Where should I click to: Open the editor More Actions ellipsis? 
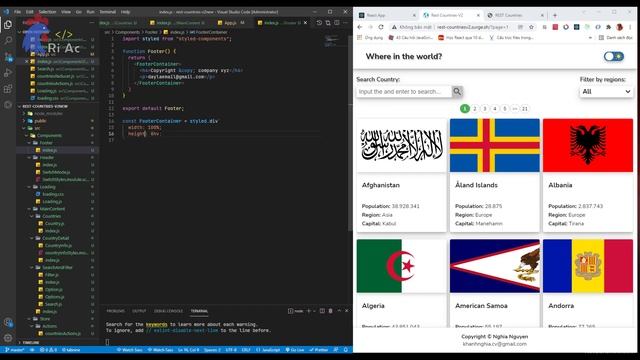(346, 23)
